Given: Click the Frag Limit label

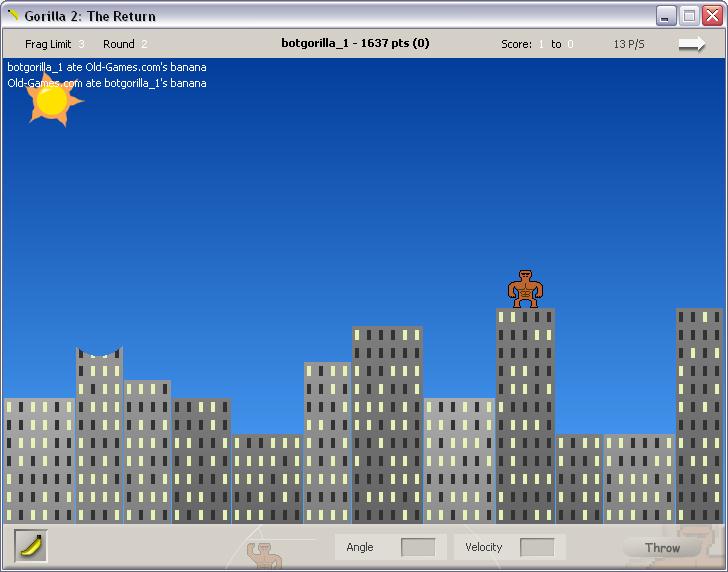Looking at the screenshot, I should click(48, 44).
